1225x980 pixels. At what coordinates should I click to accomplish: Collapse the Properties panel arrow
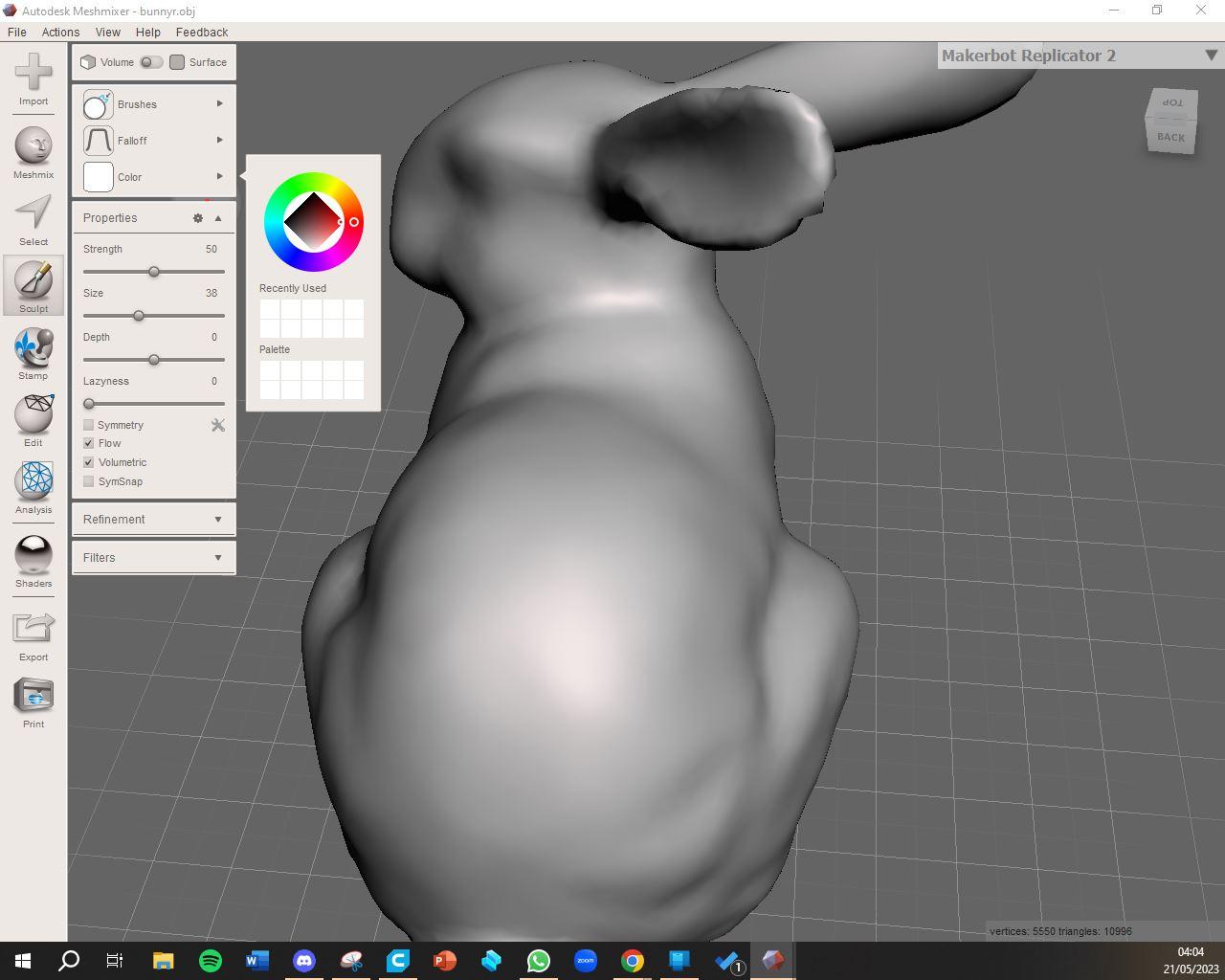(218, 218)
